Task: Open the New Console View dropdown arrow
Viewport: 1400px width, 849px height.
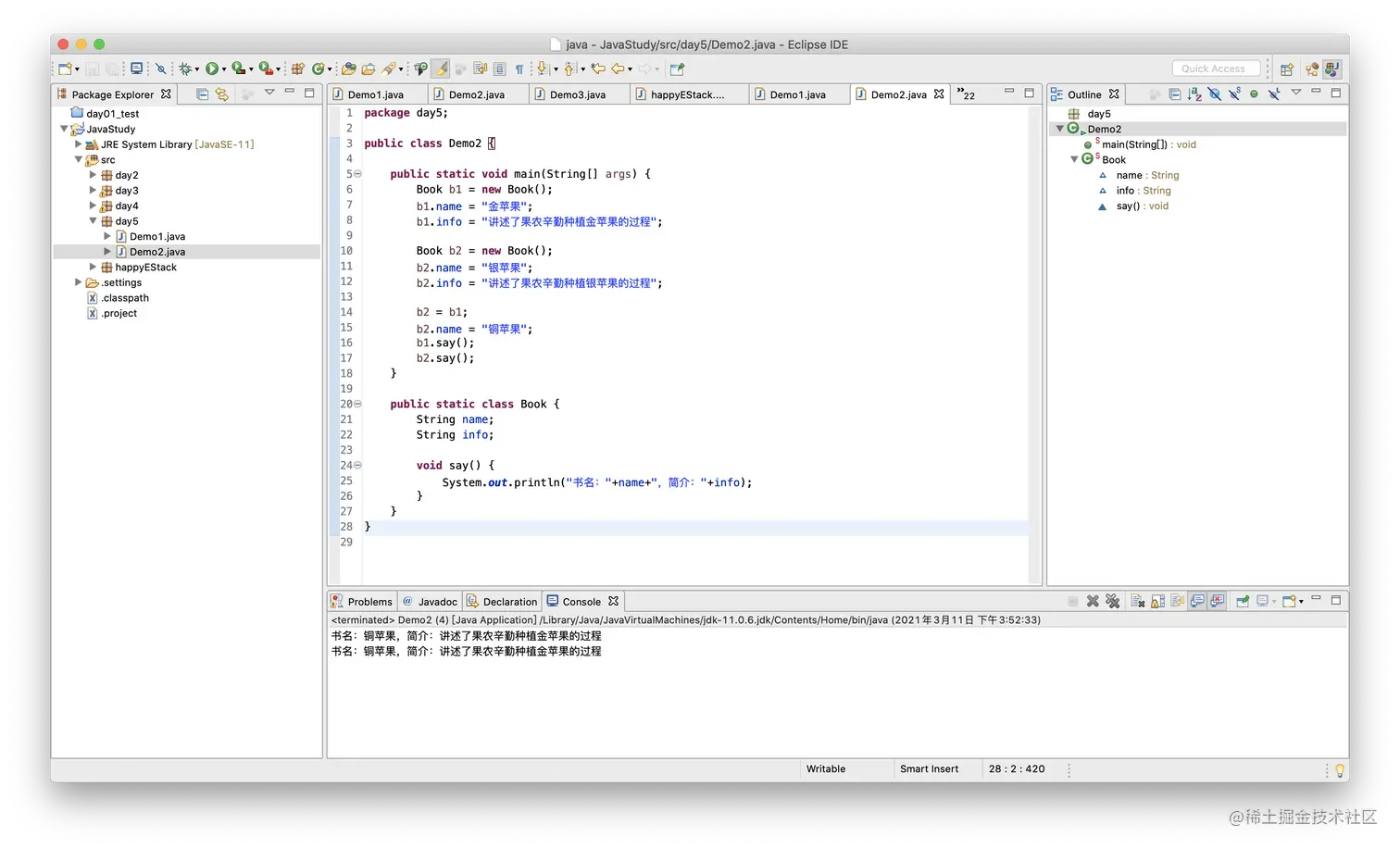Action: (1301, 602)
